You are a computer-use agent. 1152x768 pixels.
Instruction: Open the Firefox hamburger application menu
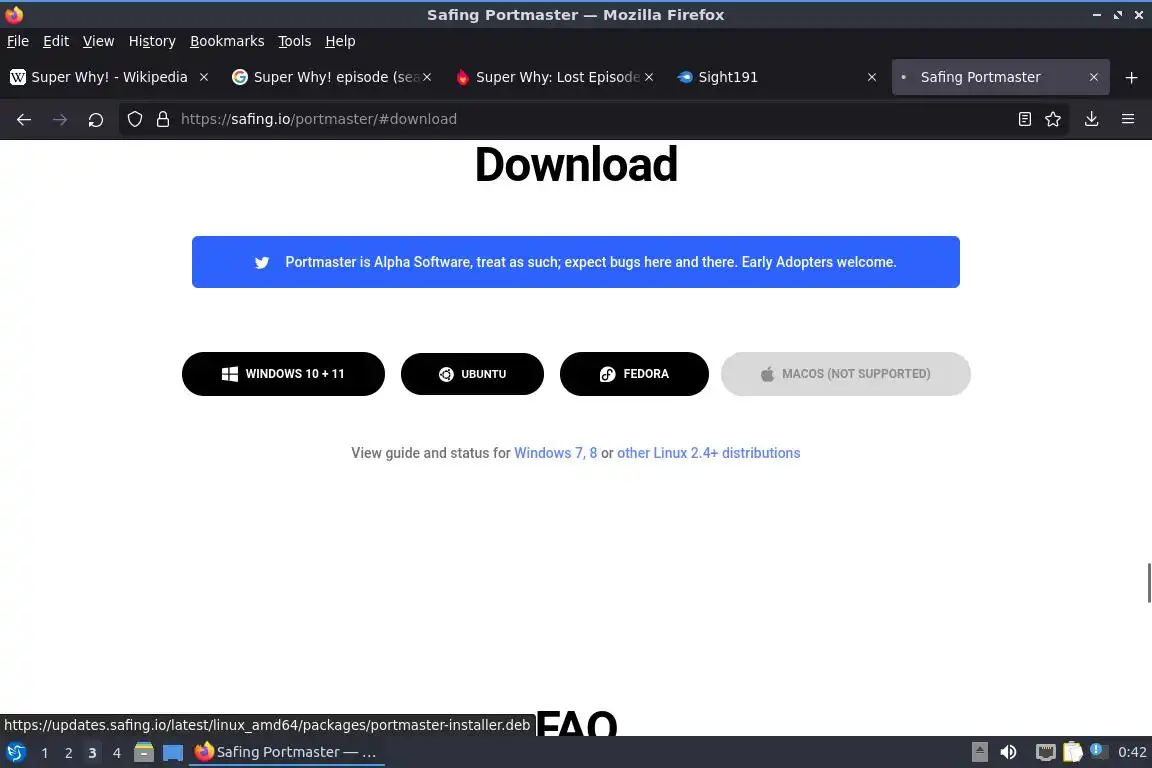1128,119
